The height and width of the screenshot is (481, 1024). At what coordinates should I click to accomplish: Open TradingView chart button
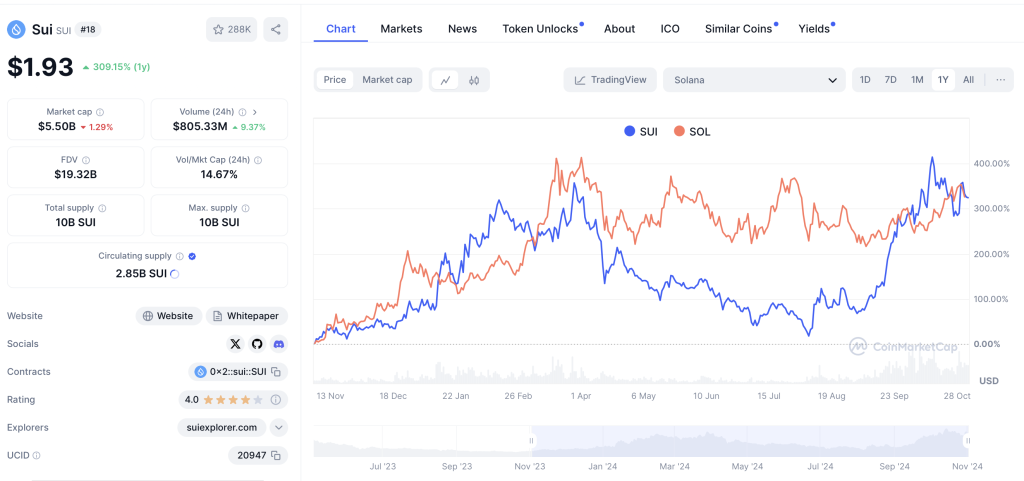click(611, 80)
